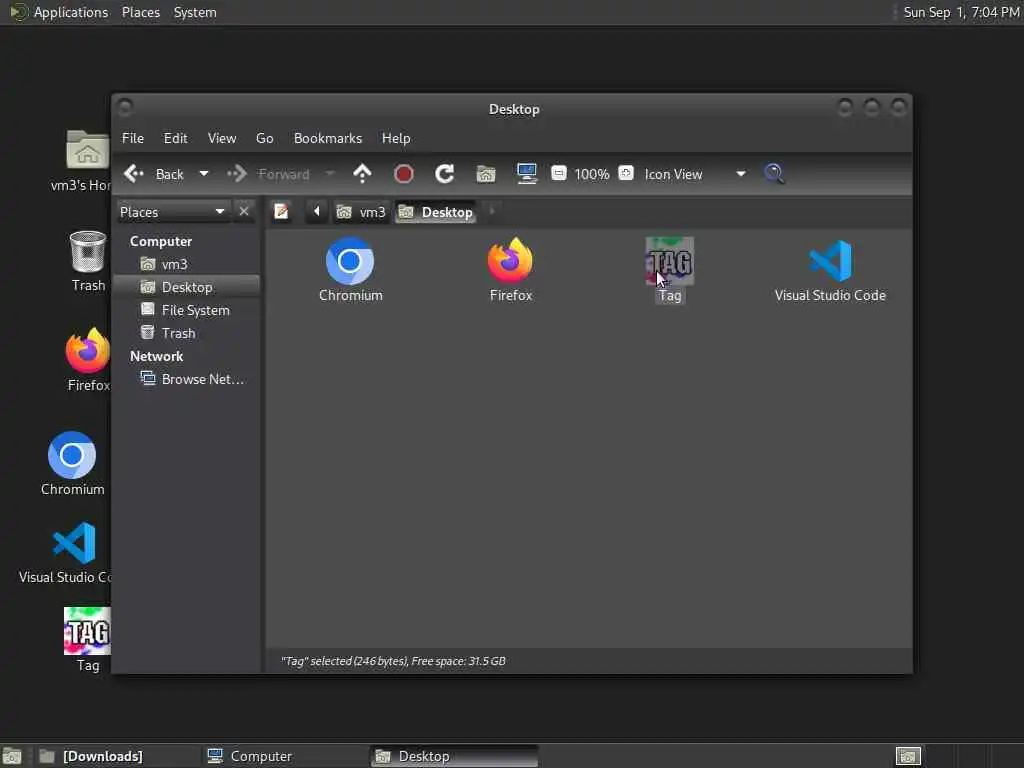Click the clock in the top panel
The width and height of the screenshot is (1024, 768).
(961, 12)
